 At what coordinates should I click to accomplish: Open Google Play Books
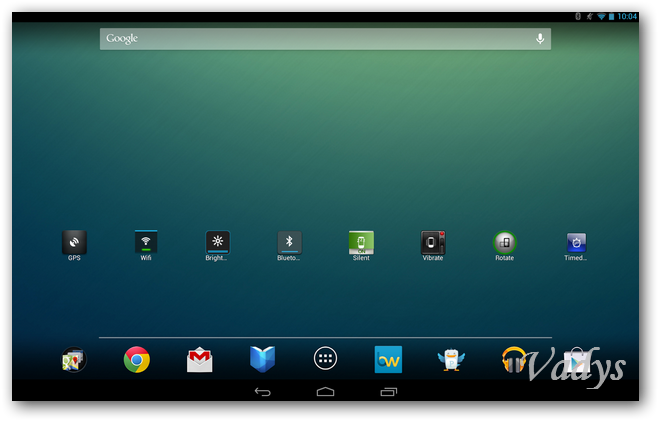(262, 360)
